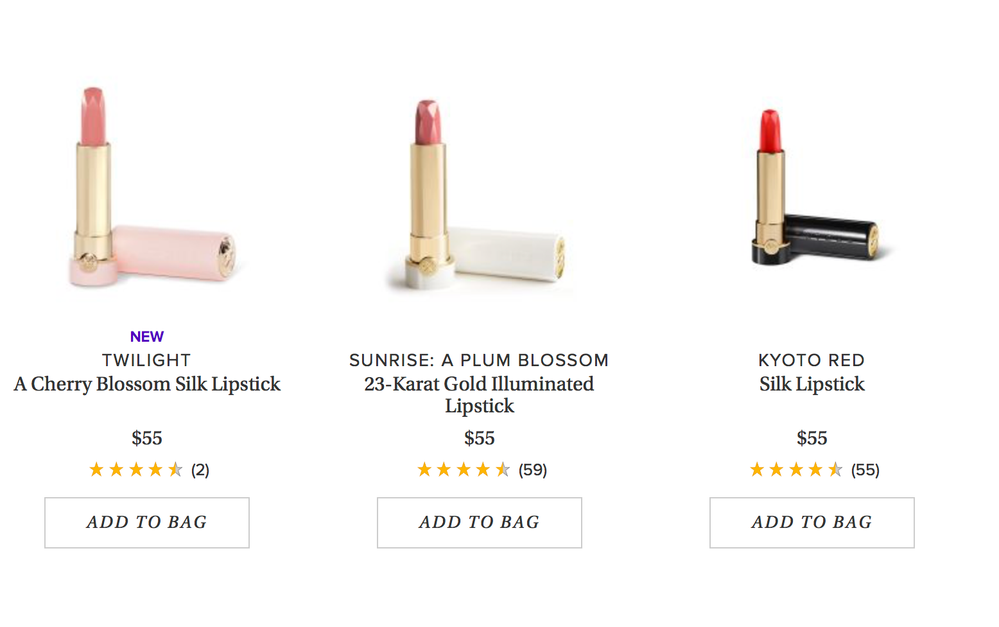
Task: View star rating for Kyoto Red lipstick
Action: coord(797,469)
